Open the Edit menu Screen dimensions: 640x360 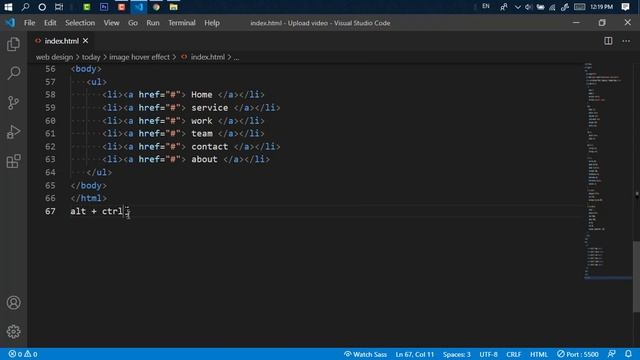click(x=50, y=23)
